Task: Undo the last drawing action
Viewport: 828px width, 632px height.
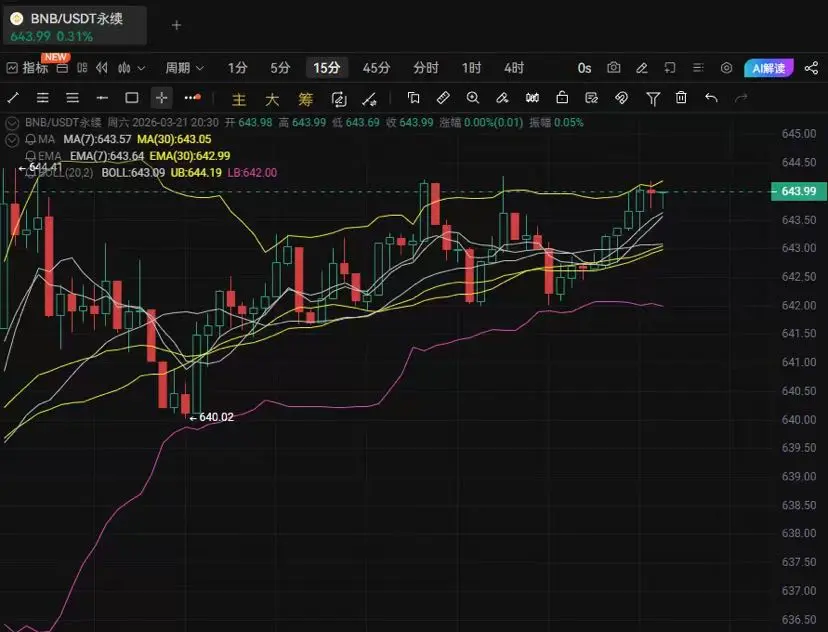Action: pyautogui.click(x=711, y=98)
